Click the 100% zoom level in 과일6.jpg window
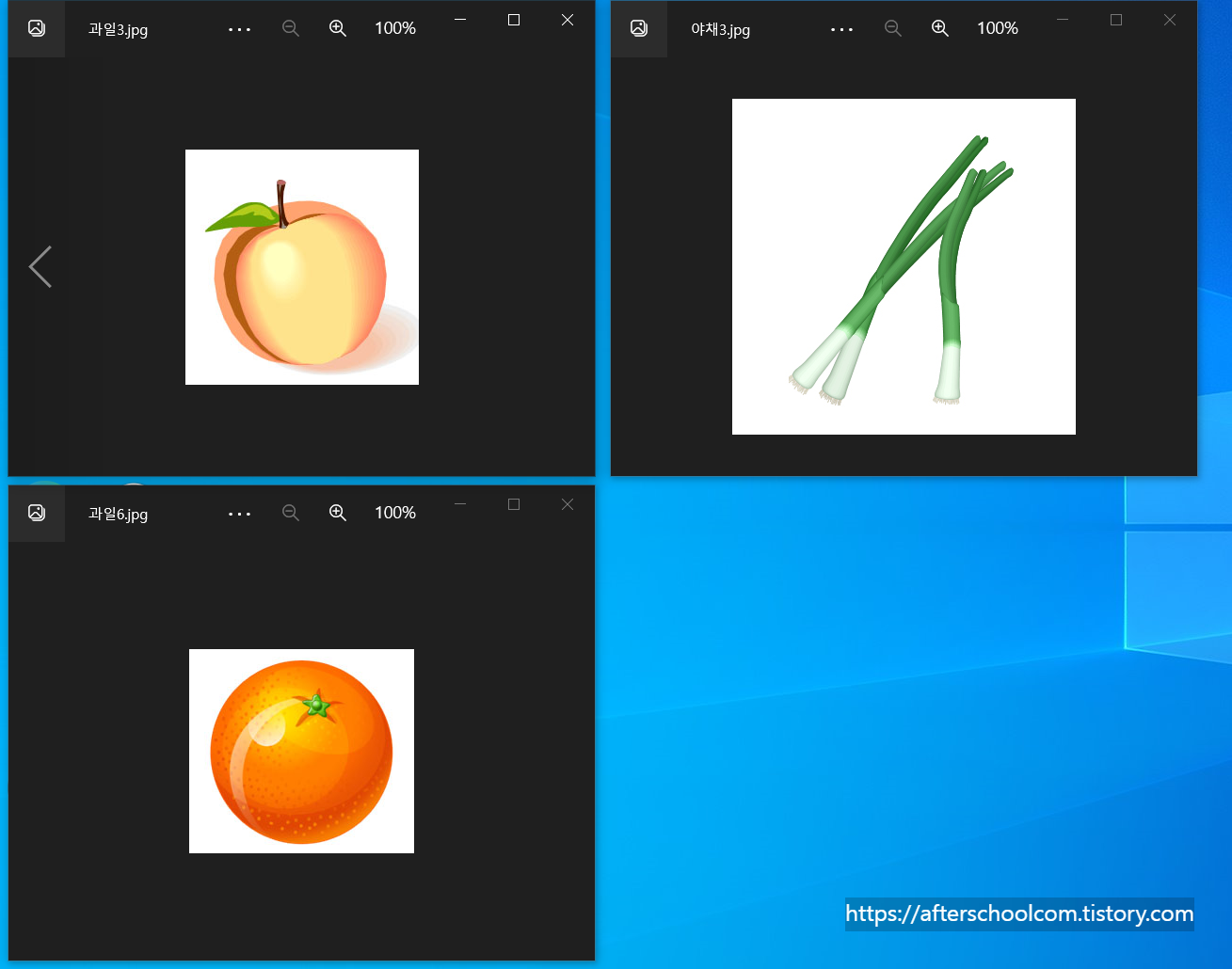This screenshot has height=969, width=1232. [395, 513]
